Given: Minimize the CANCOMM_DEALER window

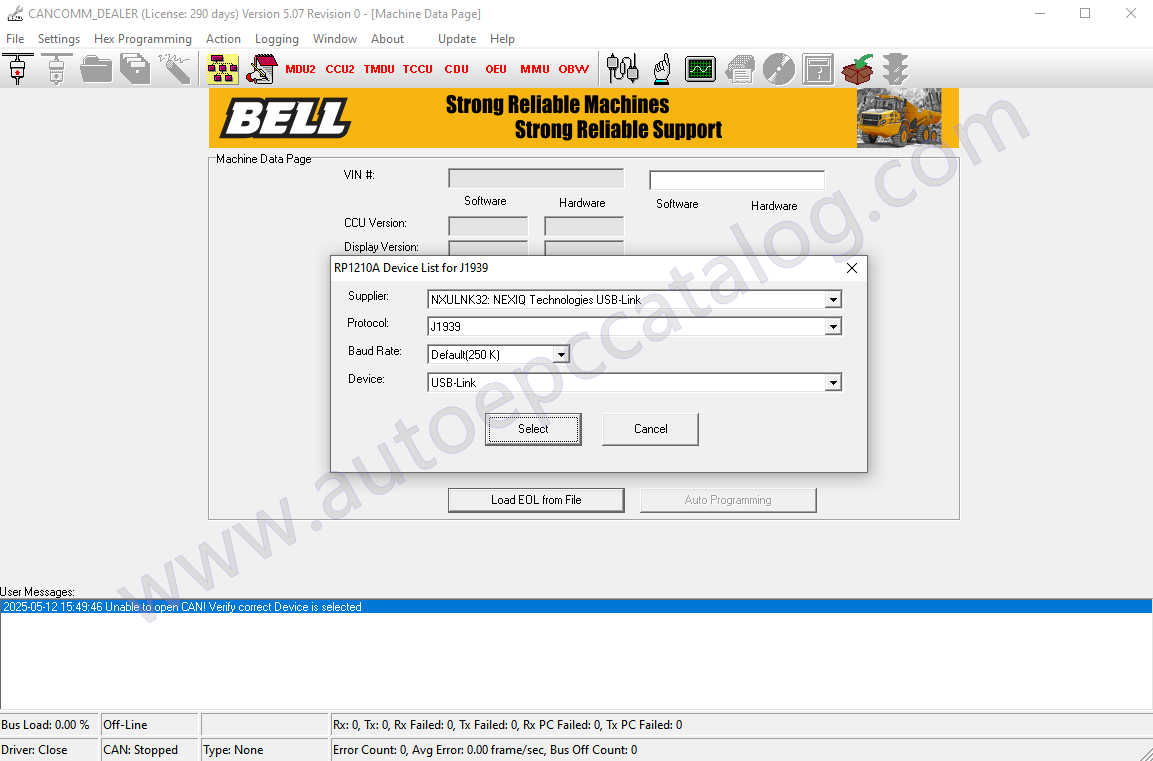Looking at the screenshot, I should 1040,13.
